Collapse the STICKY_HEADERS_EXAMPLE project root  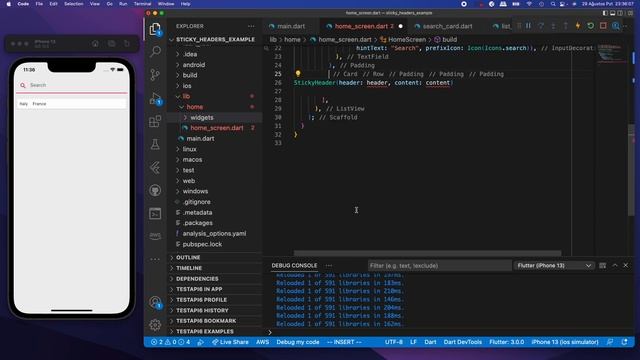[x=216, y=40]
